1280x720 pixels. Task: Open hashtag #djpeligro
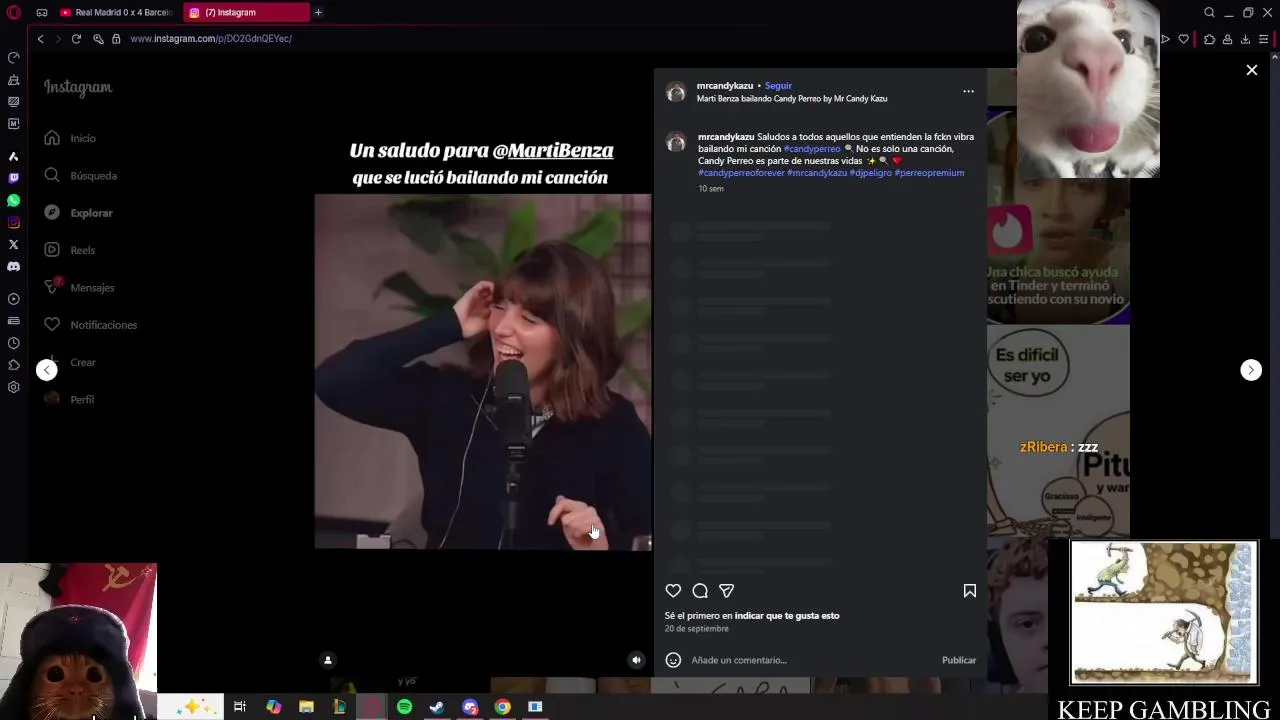pyautogui.click(x=870, y=173)
